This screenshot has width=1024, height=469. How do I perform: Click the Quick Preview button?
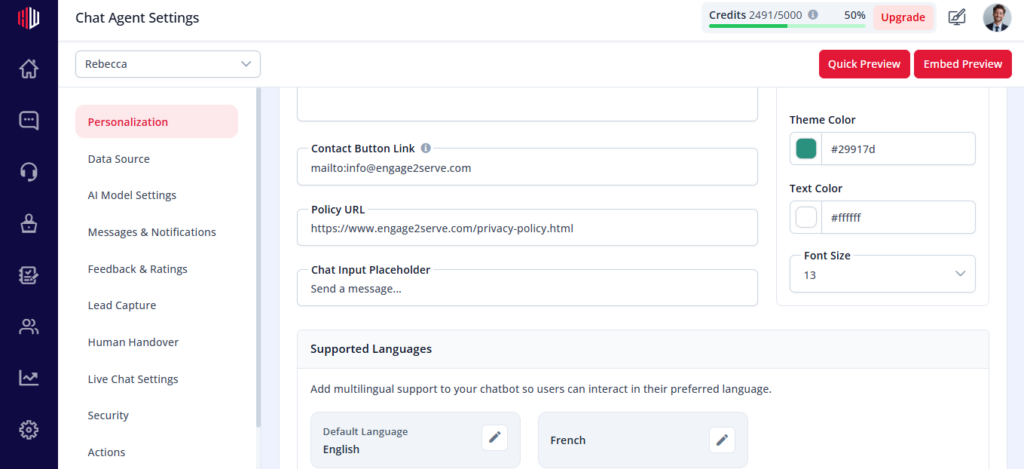(x=864, y=64)
